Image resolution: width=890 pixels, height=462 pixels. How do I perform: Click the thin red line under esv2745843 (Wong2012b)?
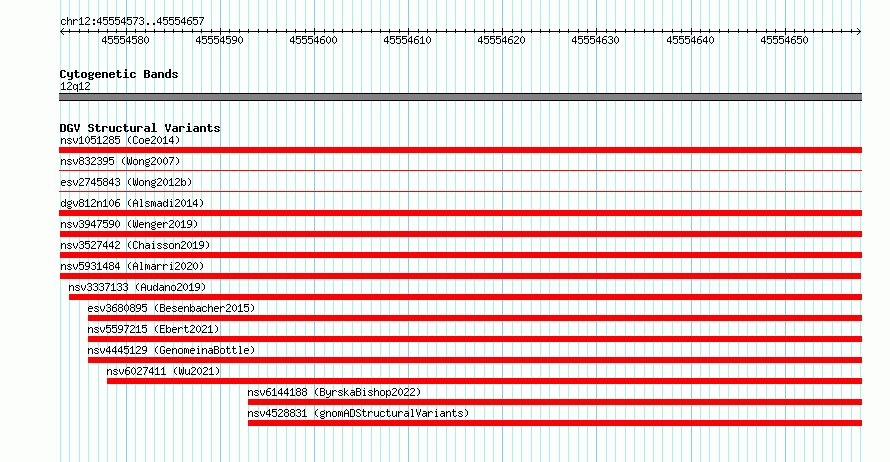pos(460,191)
